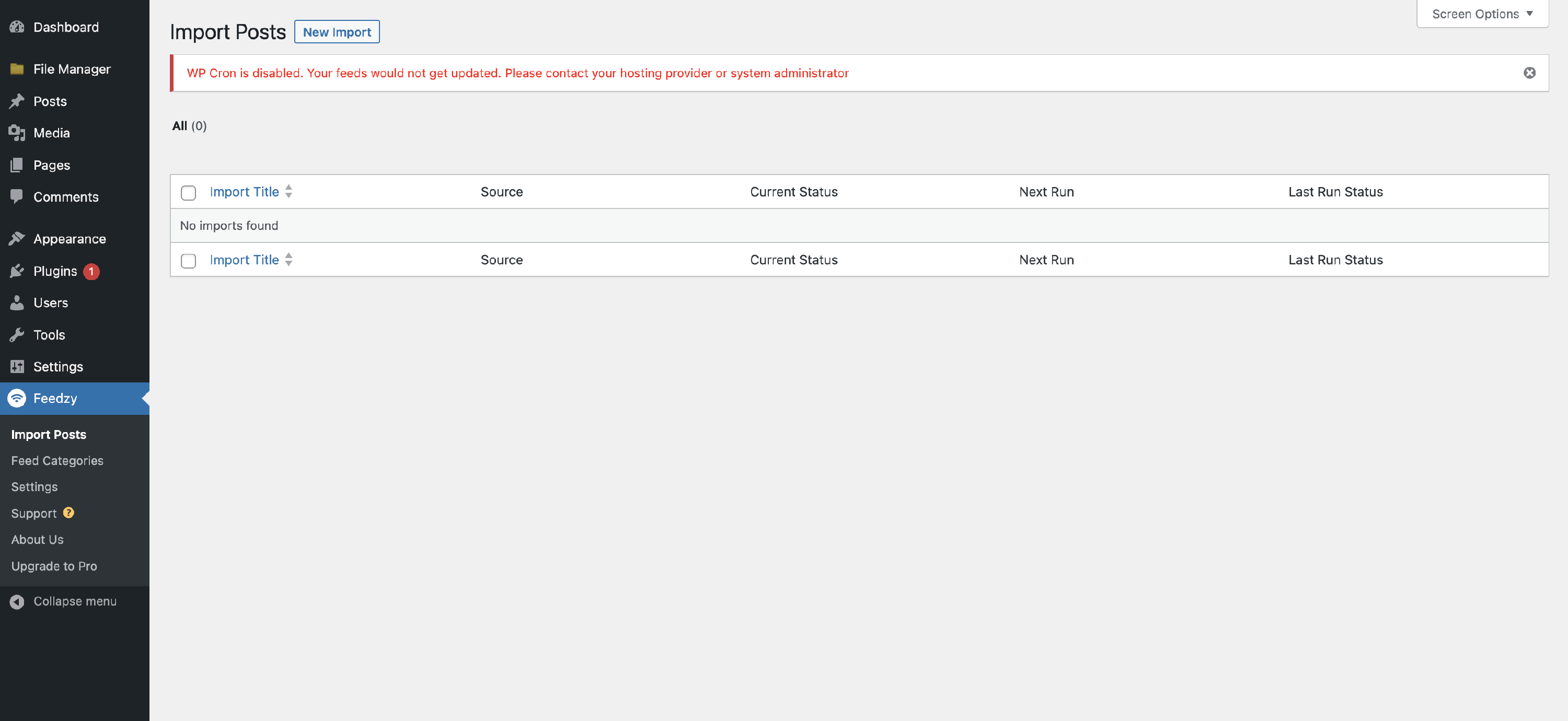Click the Comments speech bubble icon
The height and width of the screenshot is (721, 1568).
point(17,196)
